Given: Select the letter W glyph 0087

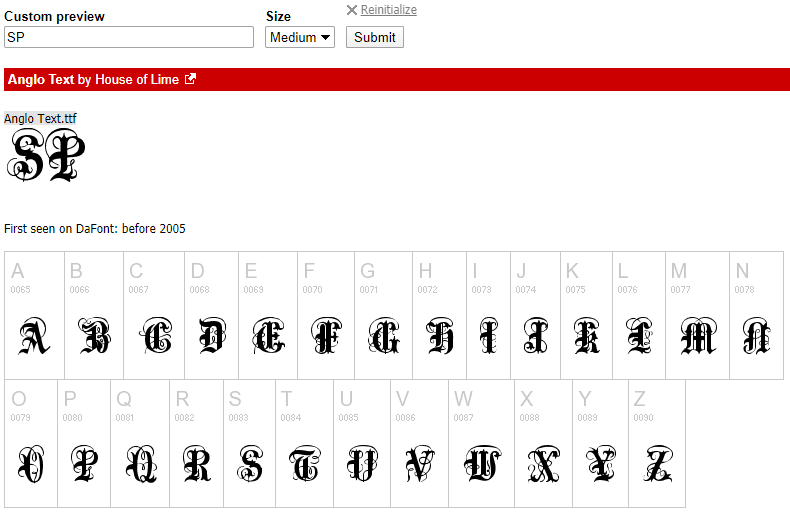Looking at the screenshot, I should tap(481, 443).
